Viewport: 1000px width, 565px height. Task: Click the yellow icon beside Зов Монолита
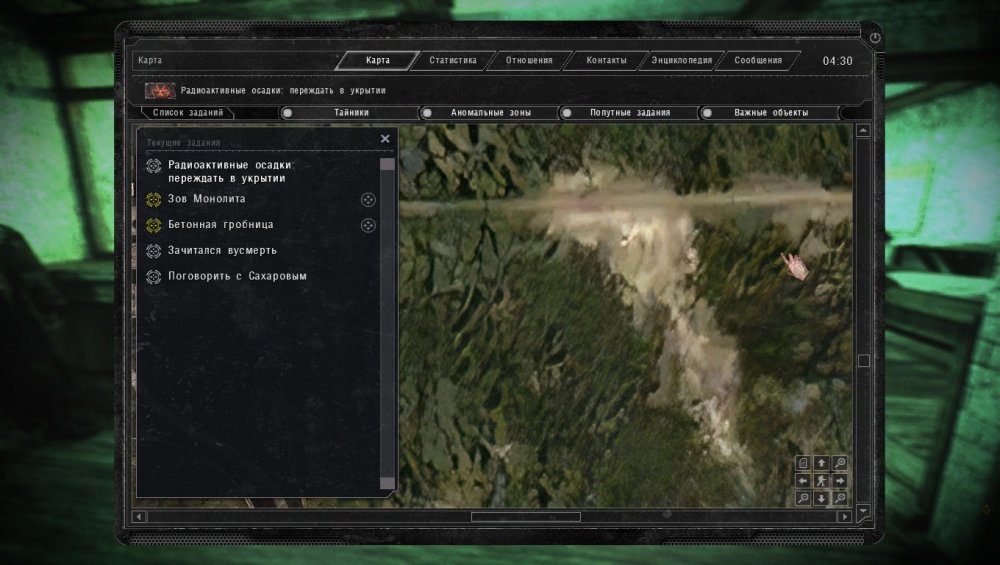coord(153,200)
